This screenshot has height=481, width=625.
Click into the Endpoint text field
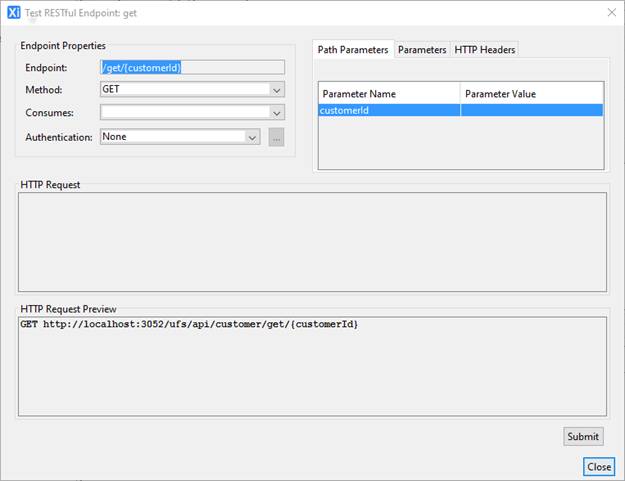[x=192, y=68]
